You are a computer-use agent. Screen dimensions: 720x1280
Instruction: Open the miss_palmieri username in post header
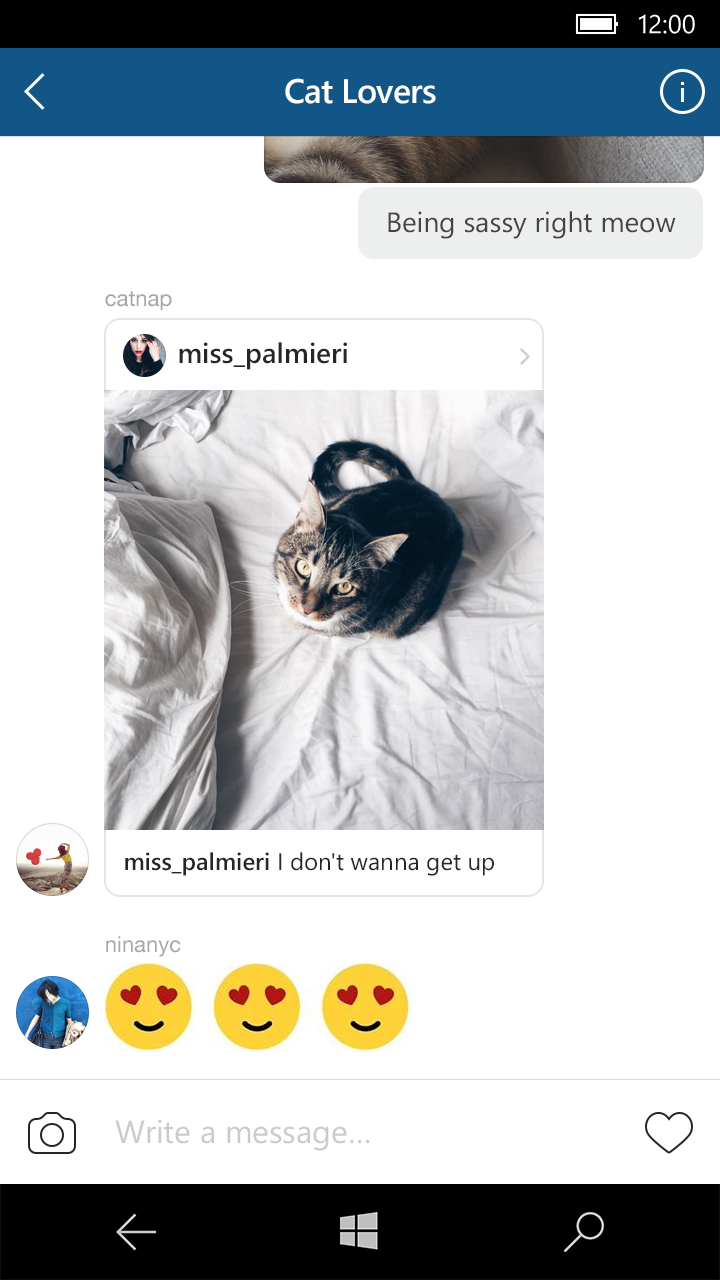click(x=263, y=354)
